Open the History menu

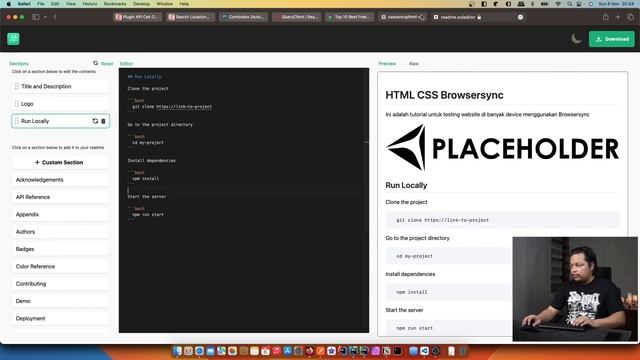(90, 4)
